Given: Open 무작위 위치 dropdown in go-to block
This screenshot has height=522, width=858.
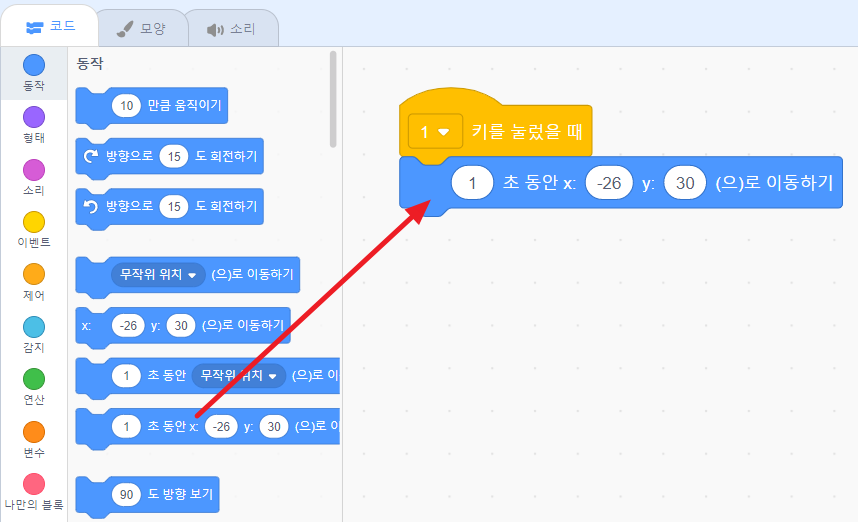Looking at the screenshot, I should click(158, 275).
